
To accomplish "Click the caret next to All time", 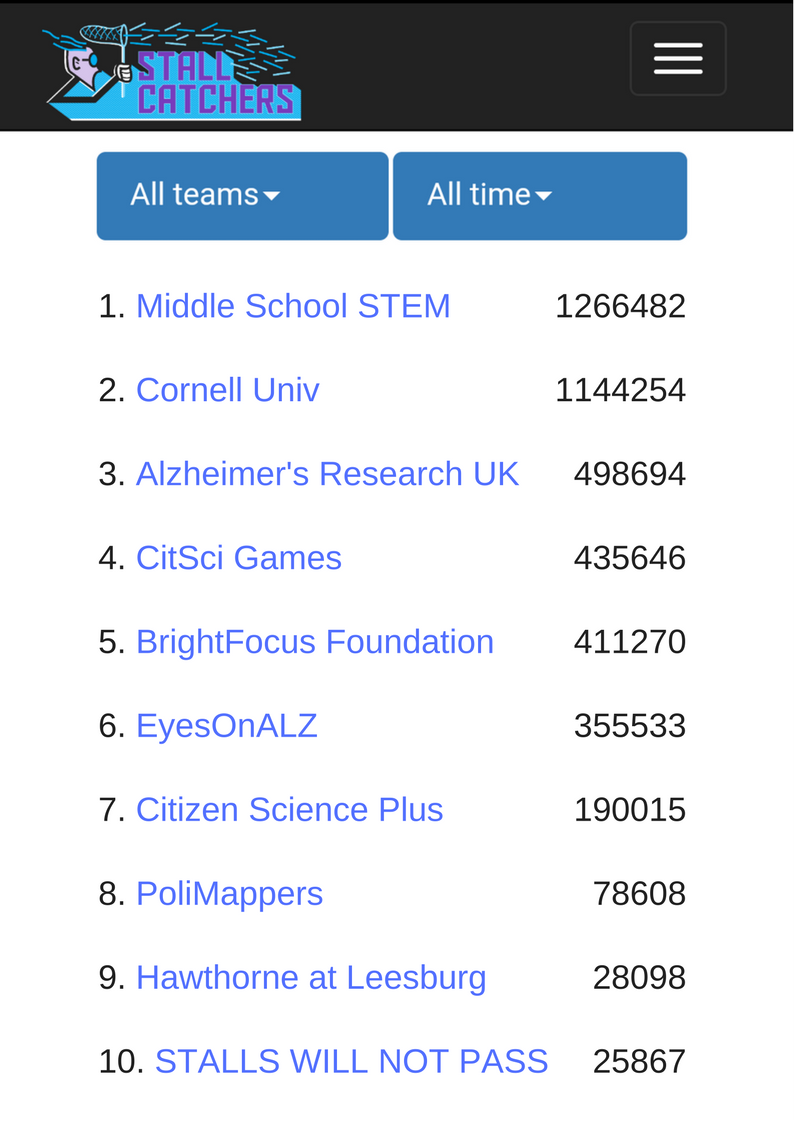I will (x=543, y=196).
